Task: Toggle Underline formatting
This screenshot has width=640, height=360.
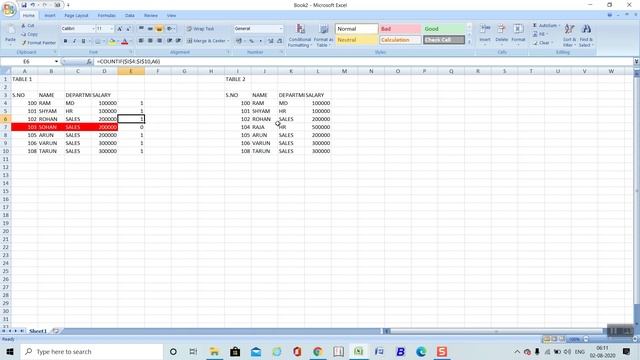Action: click(83, 41)
